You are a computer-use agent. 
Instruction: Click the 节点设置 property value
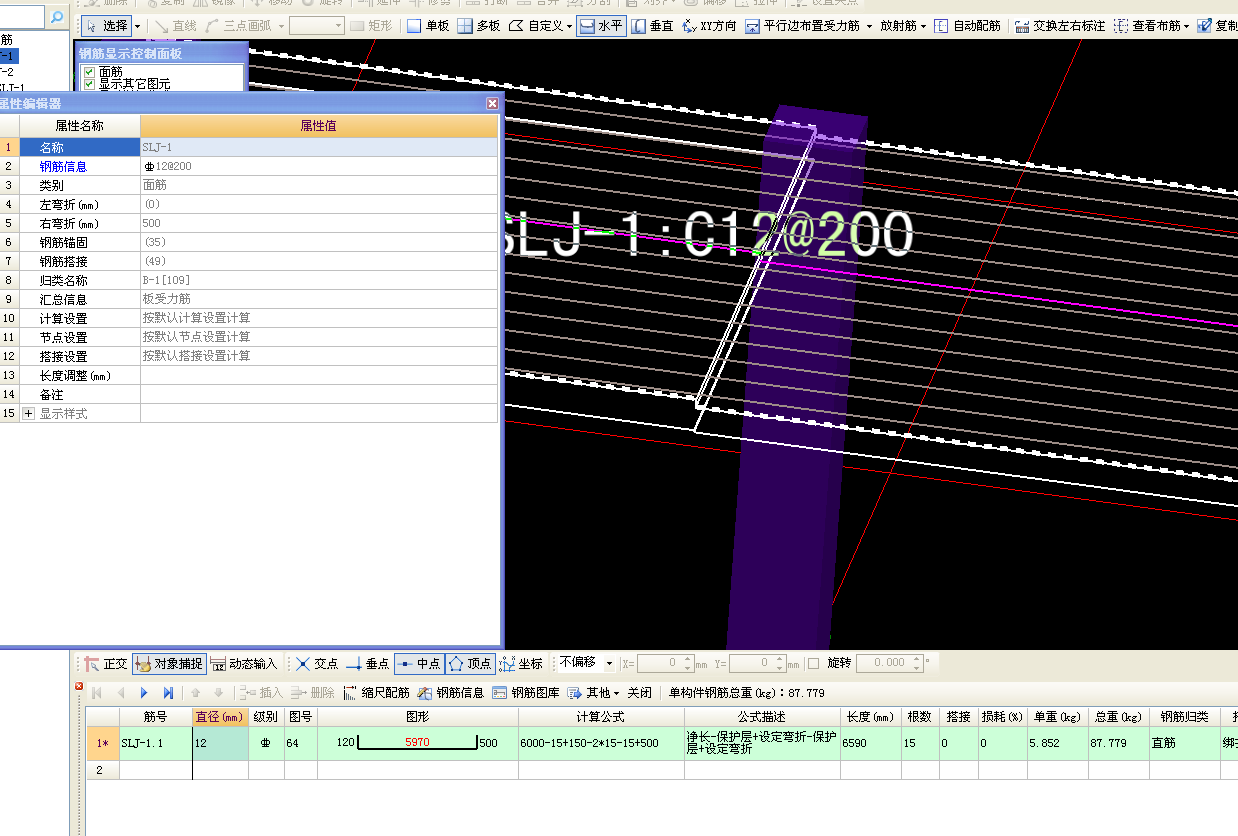(x=319, y=337)
